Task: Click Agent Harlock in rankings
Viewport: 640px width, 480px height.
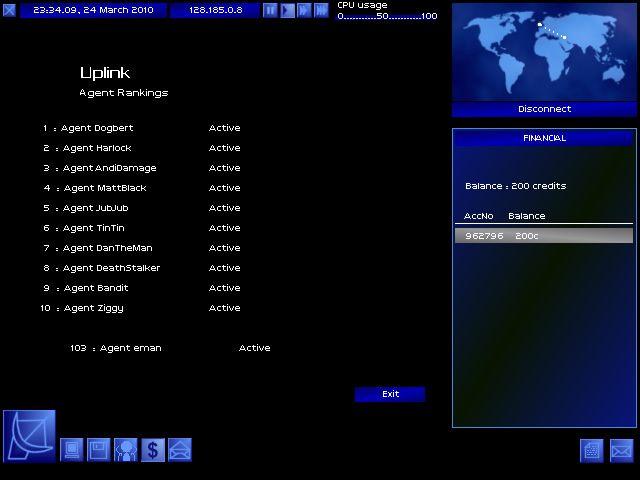Action: (x=97, y=148)
